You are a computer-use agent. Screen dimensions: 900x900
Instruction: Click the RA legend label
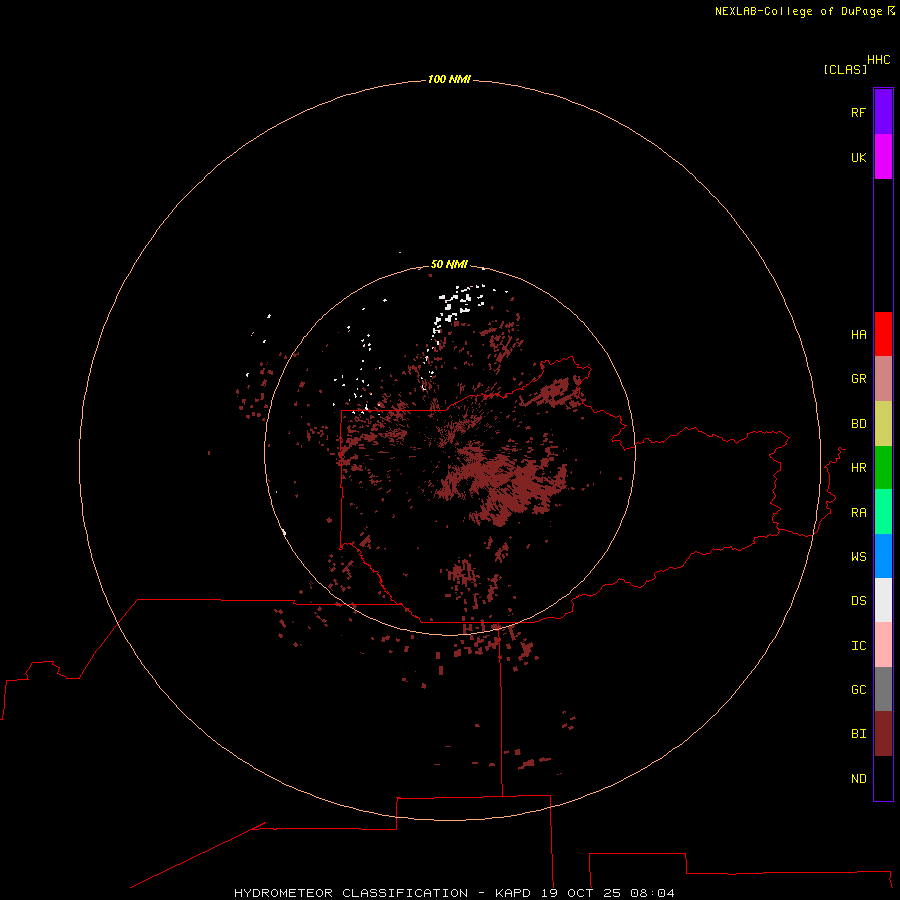858,513
